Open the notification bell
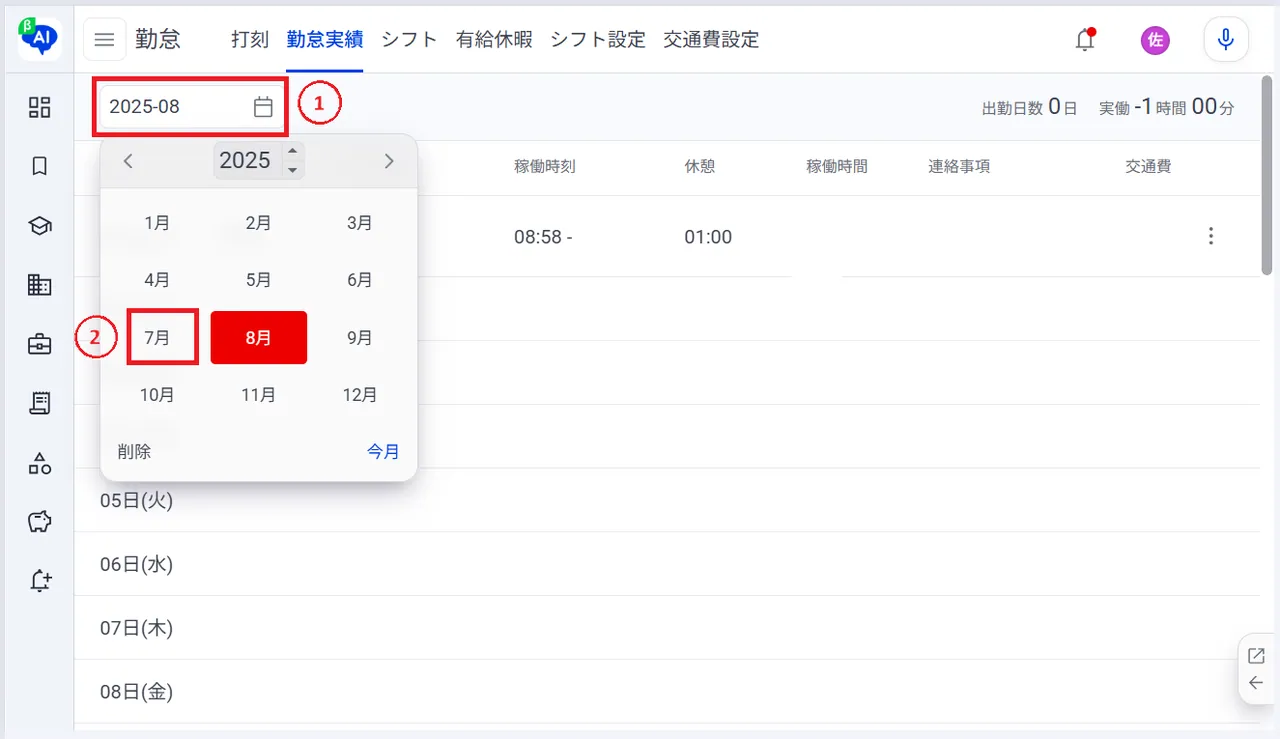The height and width of the screenshot is (739, 1280). click(1085, 40)
